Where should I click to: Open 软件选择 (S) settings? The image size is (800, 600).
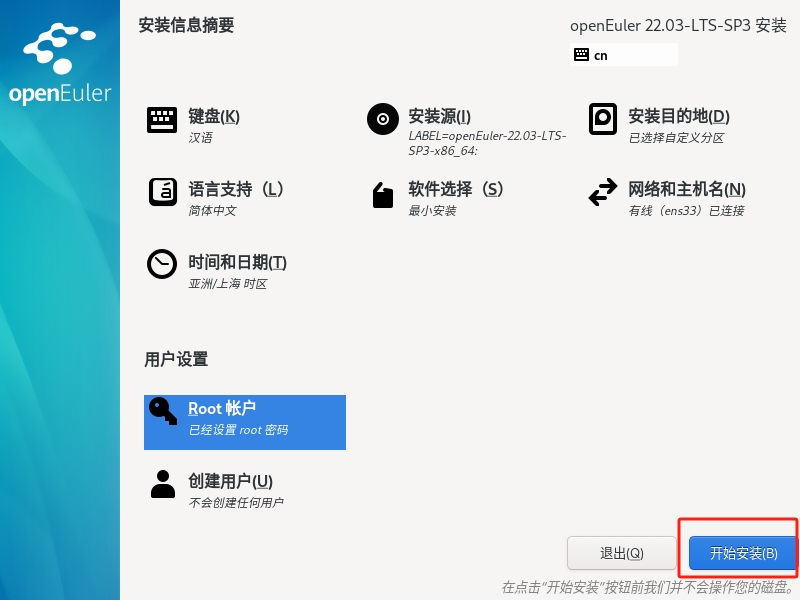point(456,189)
